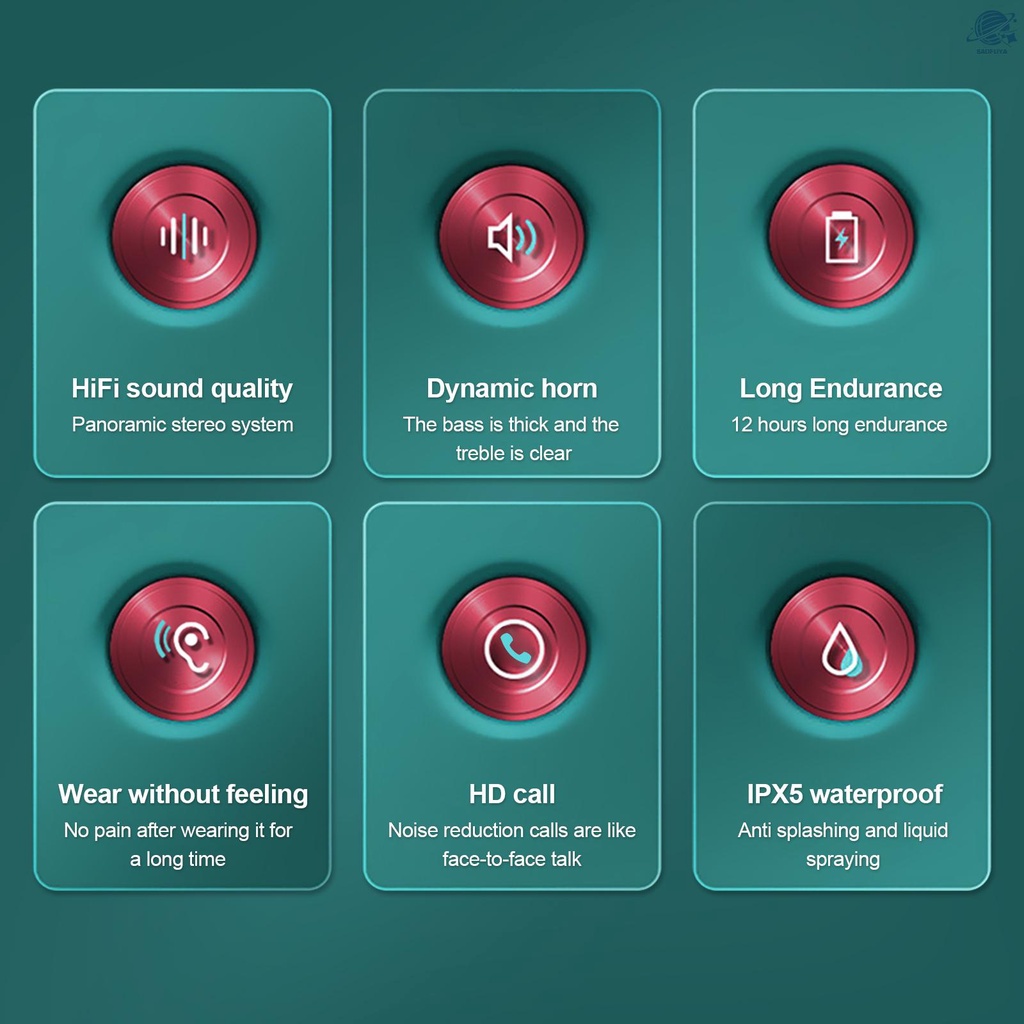Select the IPX5 waterproof heading
Screen dimensions: 1024x1024
[844, 794]
